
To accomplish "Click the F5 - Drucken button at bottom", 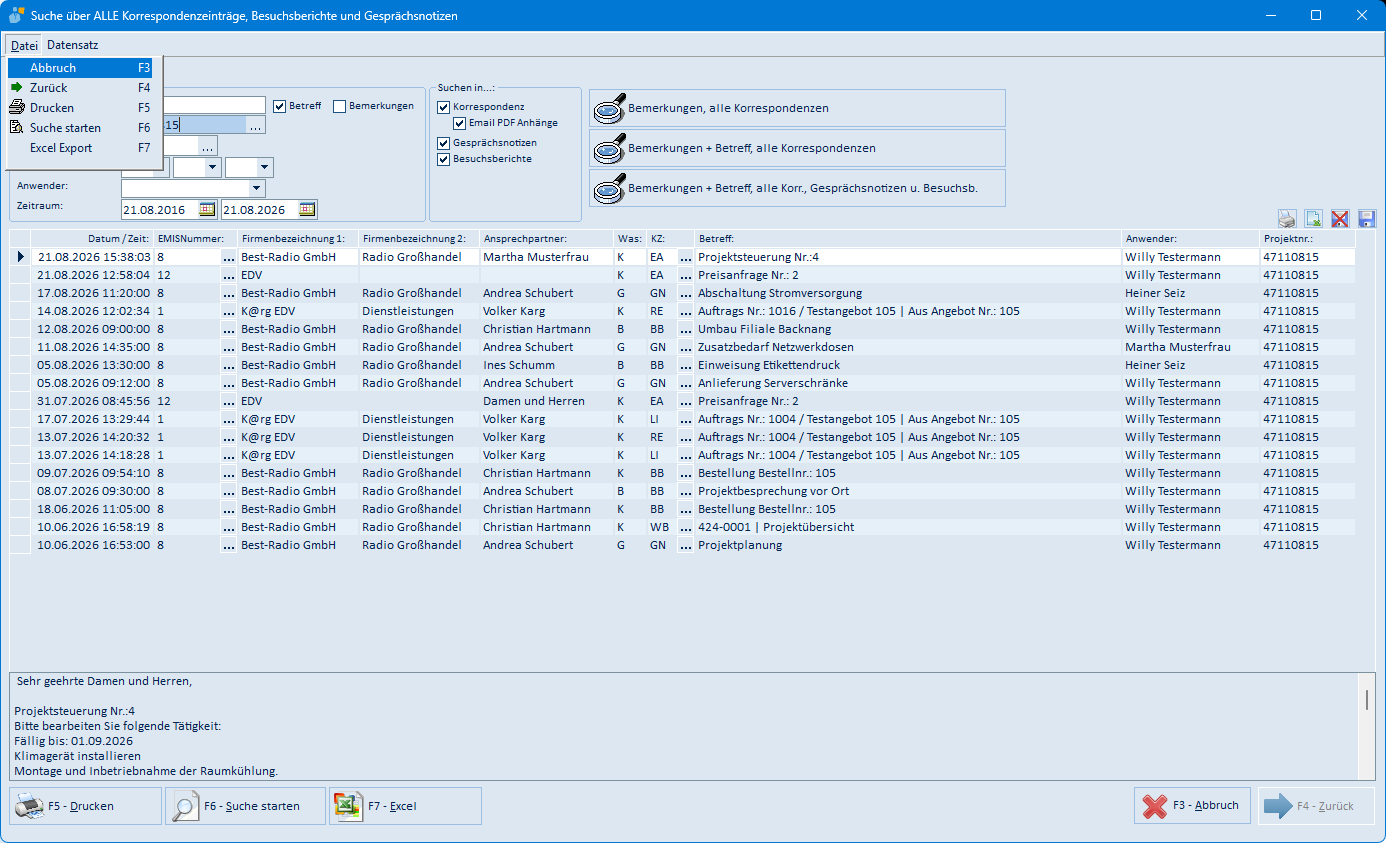I will pos(86,806).
